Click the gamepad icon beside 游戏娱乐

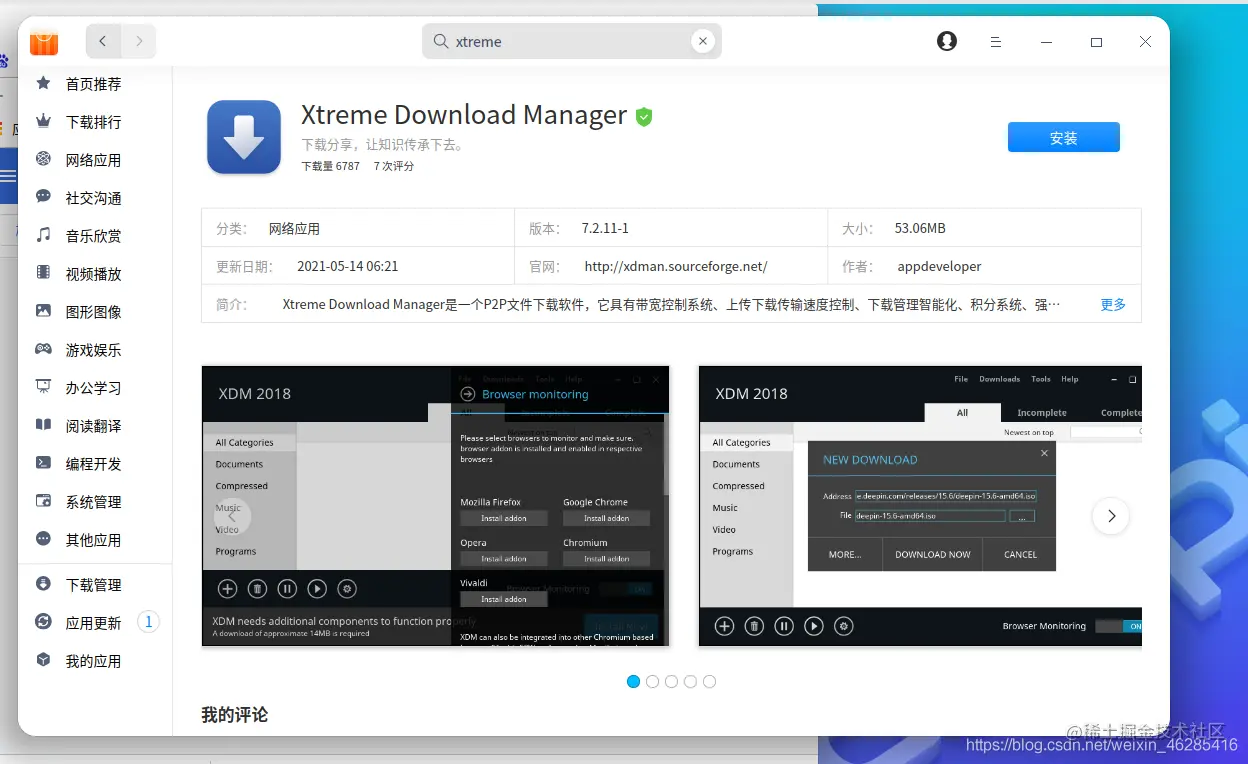[43, 349]
